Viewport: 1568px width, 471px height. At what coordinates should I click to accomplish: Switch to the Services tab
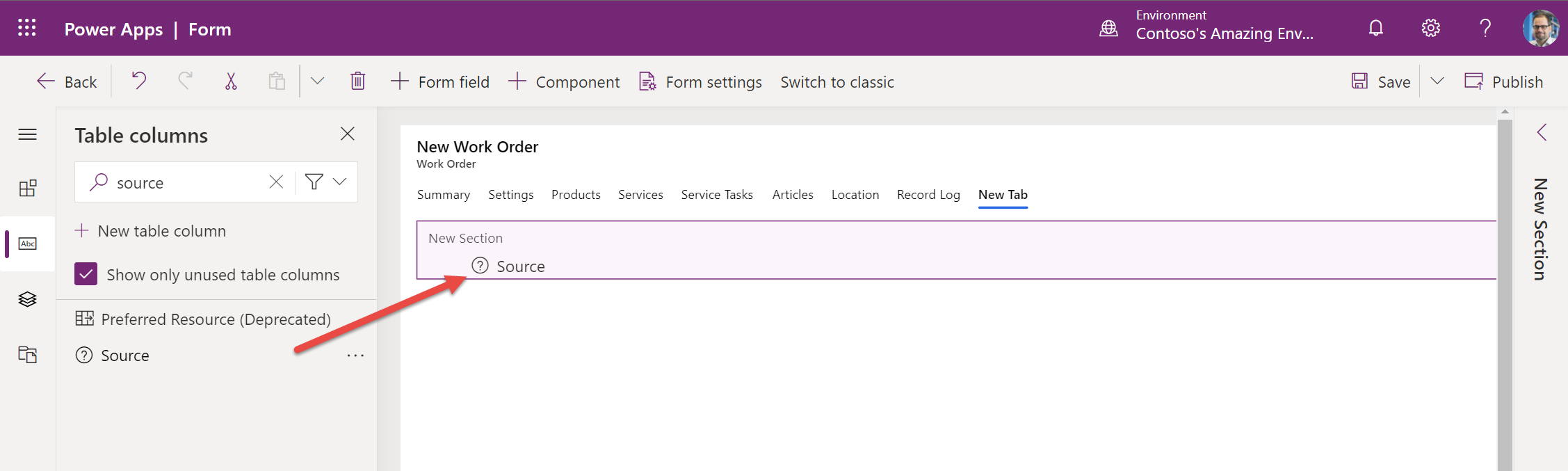coord(640,195)
